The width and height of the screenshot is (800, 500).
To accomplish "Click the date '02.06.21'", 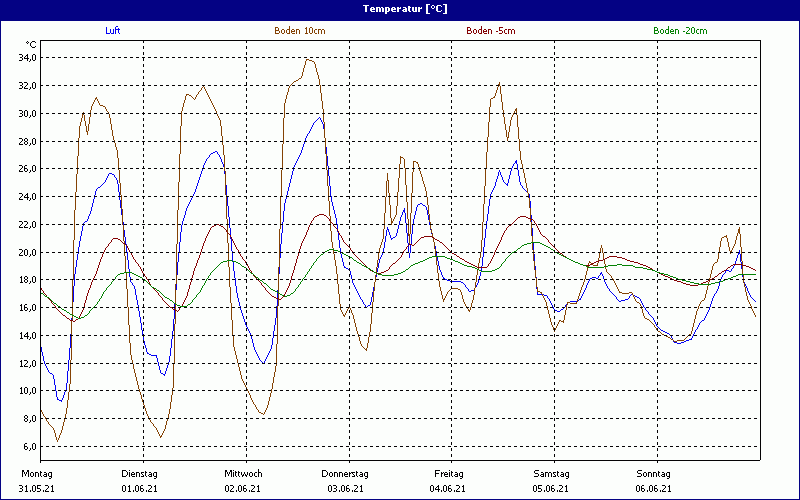I will click(242, 488).
